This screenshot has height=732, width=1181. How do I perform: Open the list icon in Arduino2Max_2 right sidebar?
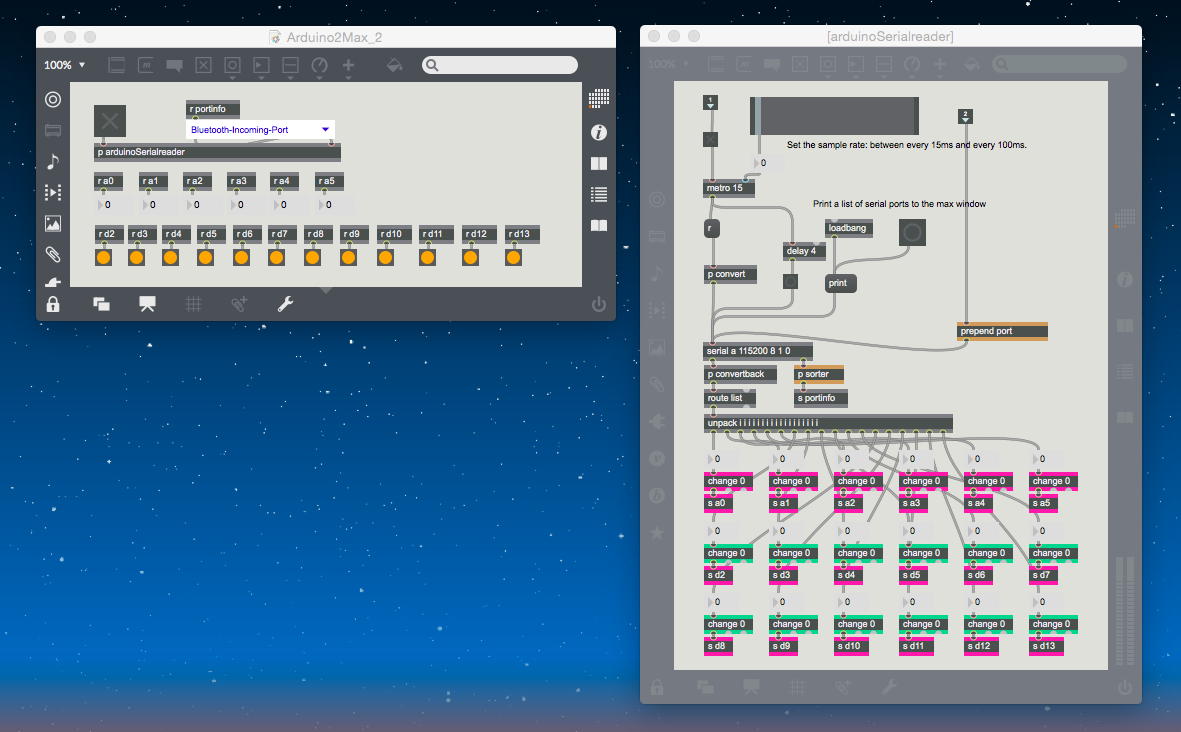click(x=599, y=194)
